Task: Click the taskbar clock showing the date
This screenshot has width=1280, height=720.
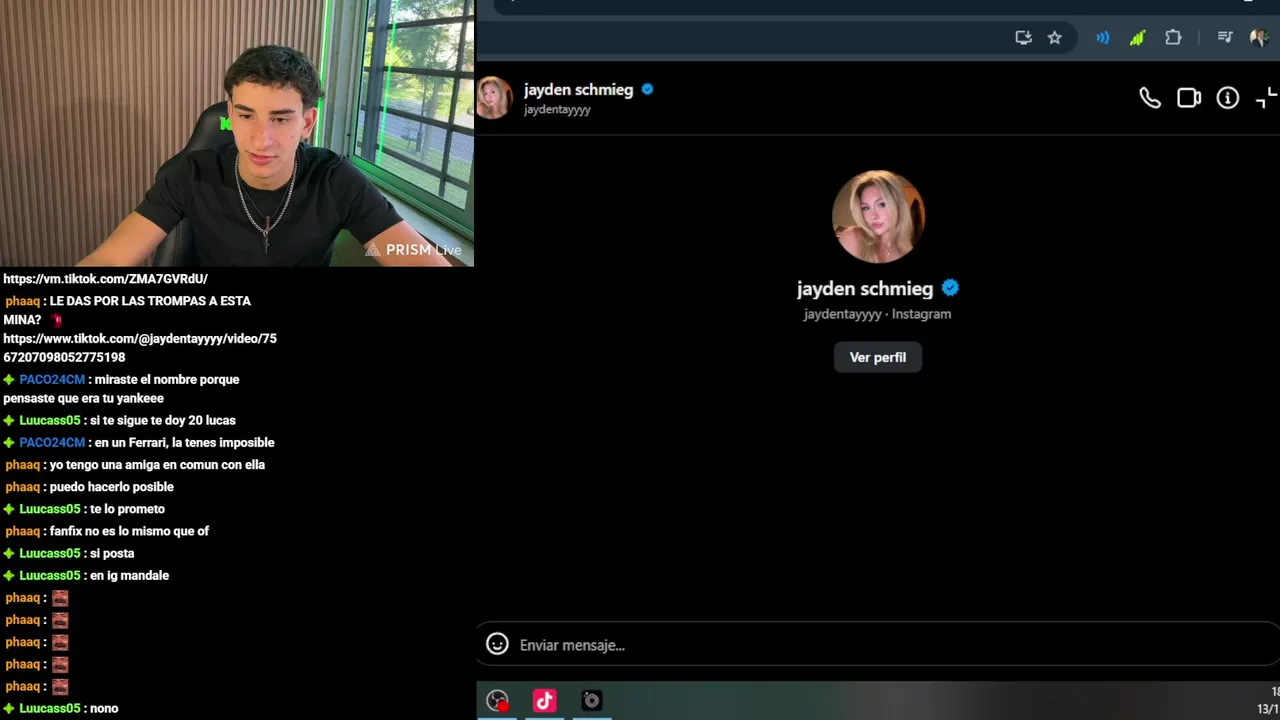Action: [1268, 701]
